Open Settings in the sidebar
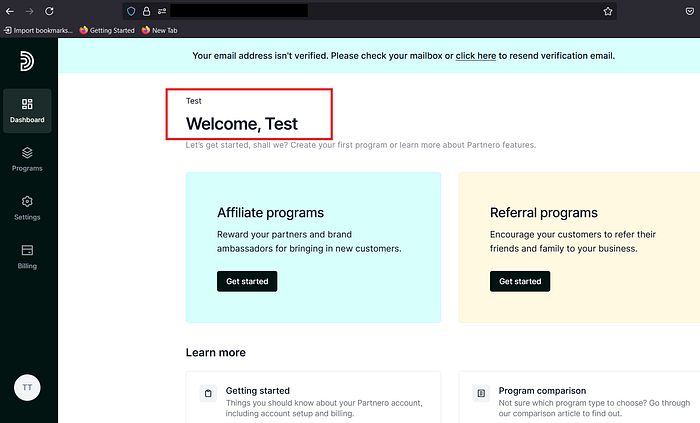 (x=27, y=208)
